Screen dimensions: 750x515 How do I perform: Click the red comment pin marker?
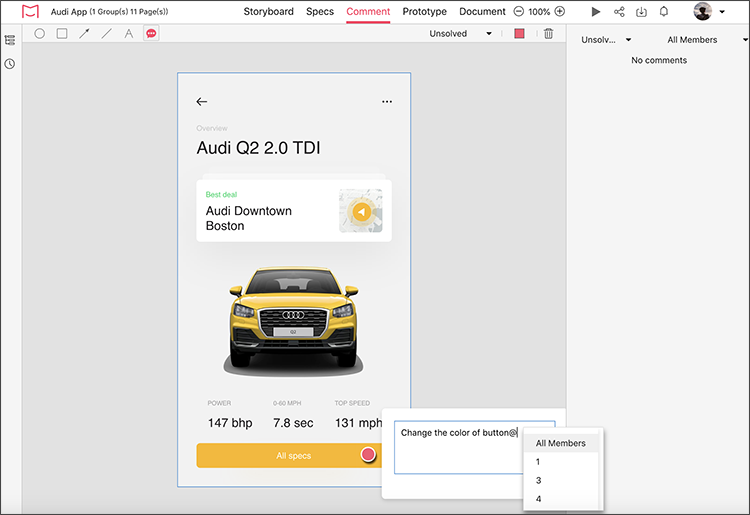coord(368,454)
